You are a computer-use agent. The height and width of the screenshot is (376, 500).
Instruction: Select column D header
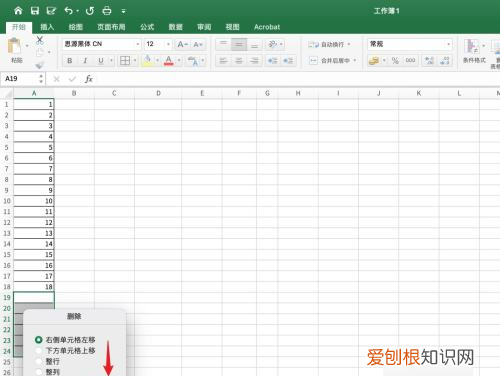pyautogui.click(x=158, y=93)
